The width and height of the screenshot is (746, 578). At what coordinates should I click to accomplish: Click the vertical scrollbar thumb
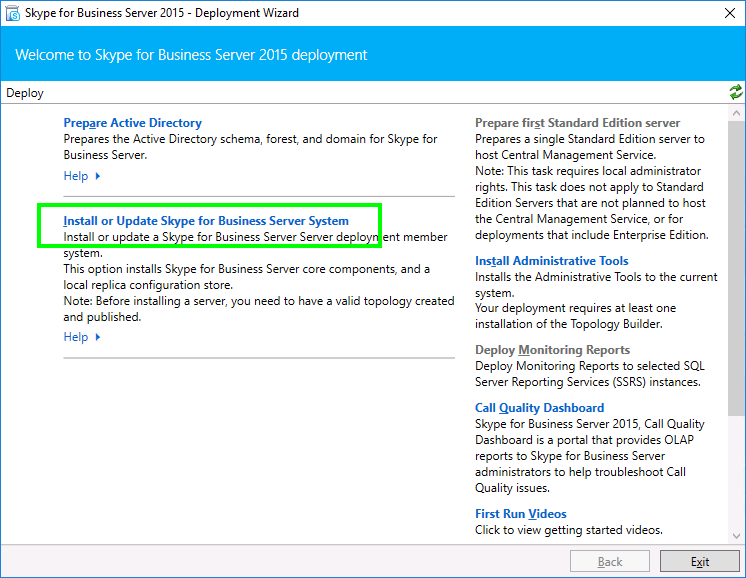(x=736, y=268)
